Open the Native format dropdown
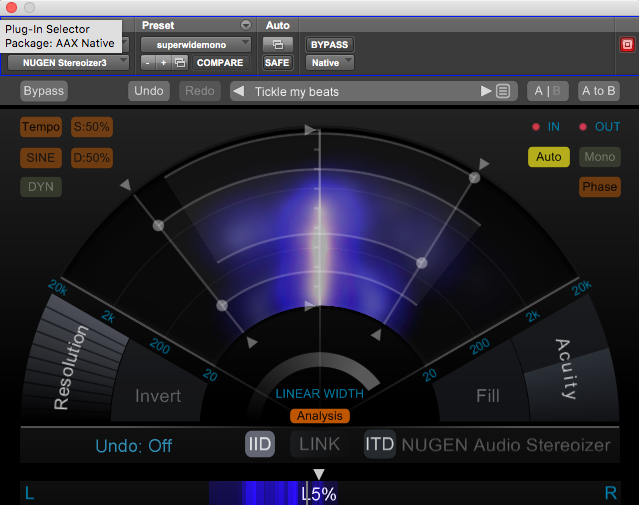The height and width of the screenshot is (505, 639). pyautogui.click(x=330, y=63)
